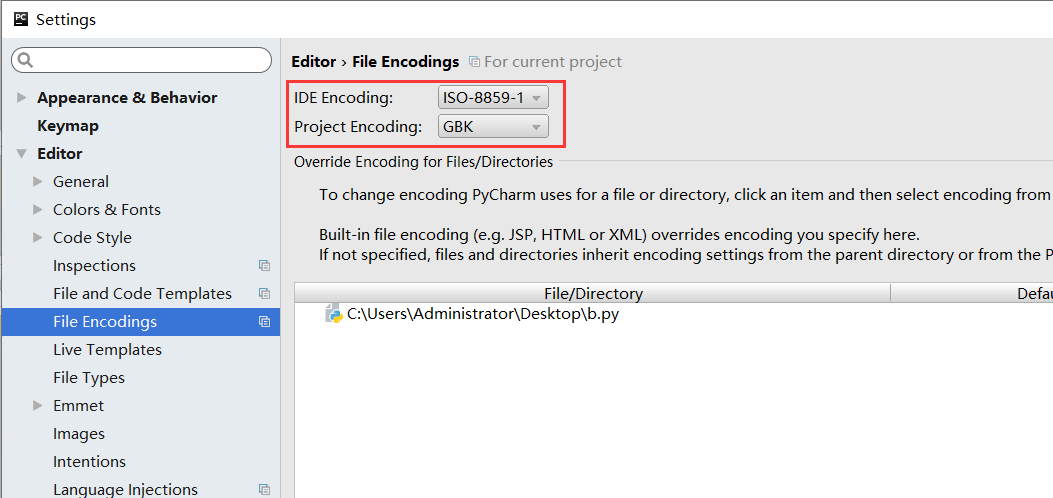The image size is (1053, 498).
Task: Click project-level icon beside File and Code Templates
Action: click(x=264, y=294)
